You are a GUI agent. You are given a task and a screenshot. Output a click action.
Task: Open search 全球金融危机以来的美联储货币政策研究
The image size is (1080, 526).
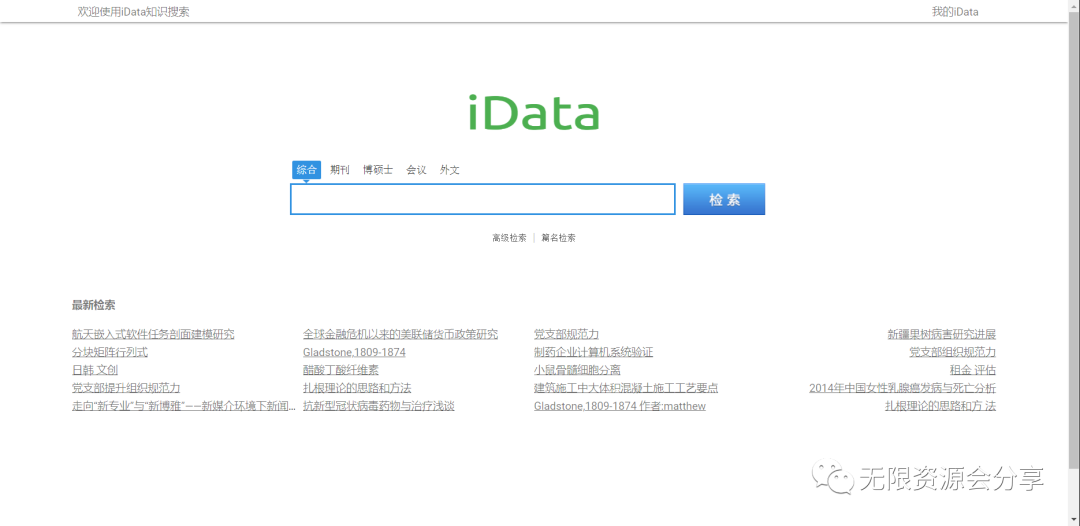(x=400, y=335)
